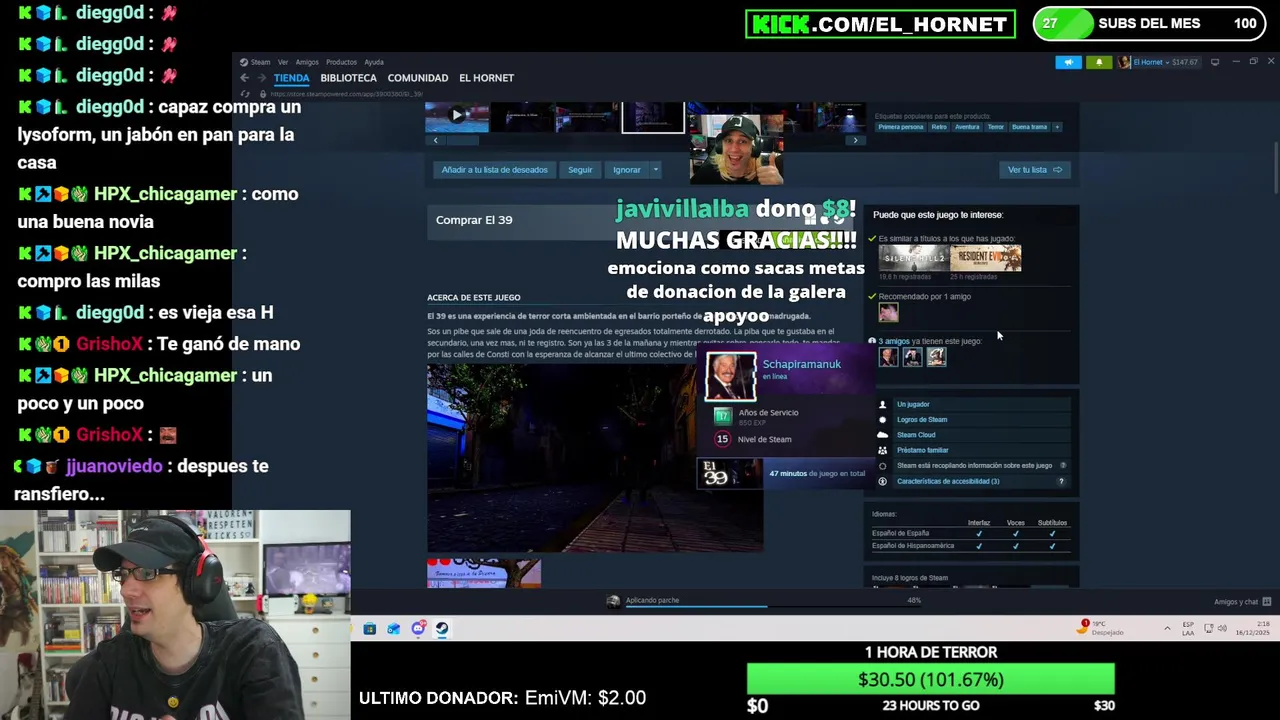Image resolution: width=1280 pixels, height=720 pixels.
Task: Open Productos menu
Action: pyautogui.click(x=341, y=62)
